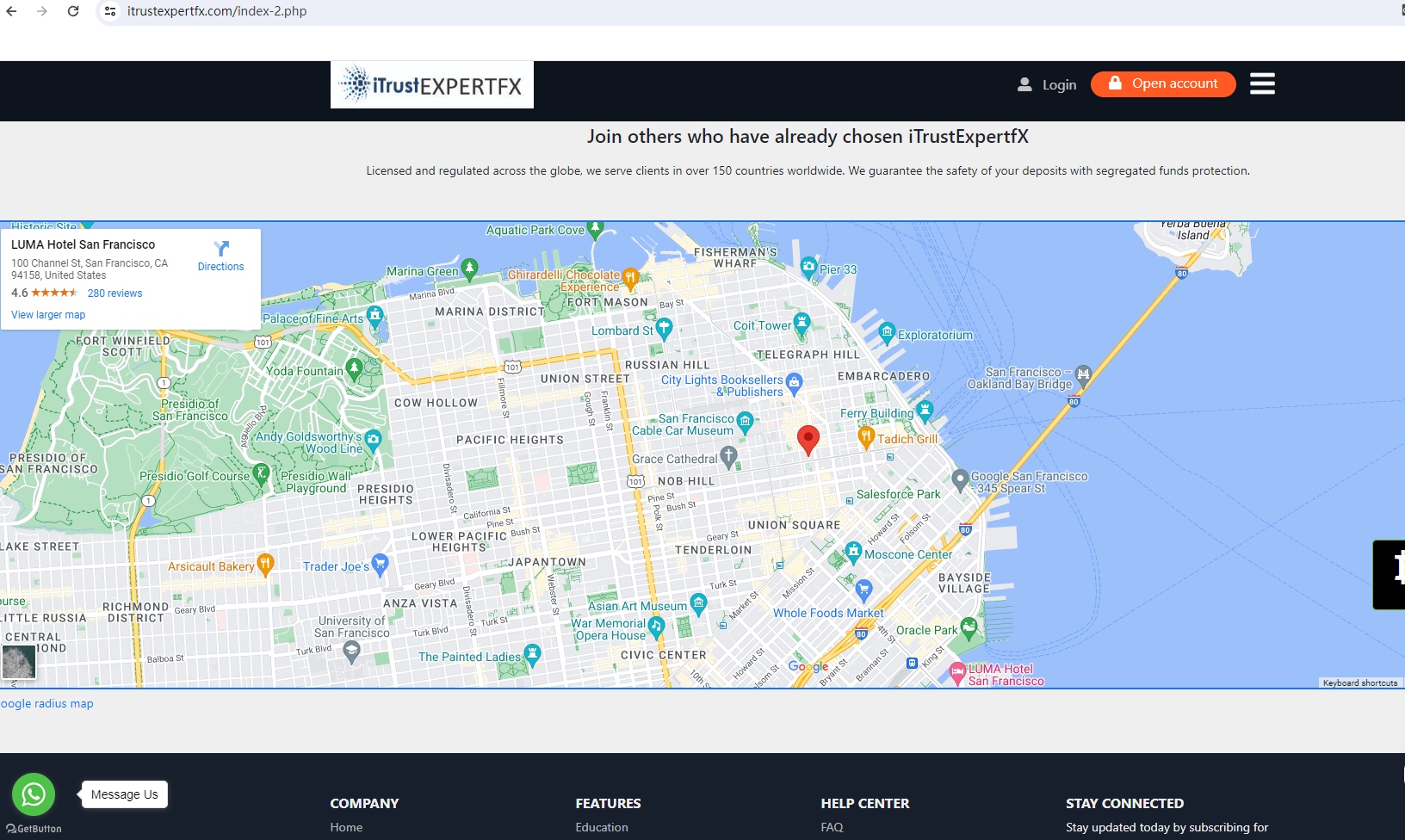1405x840 pixels.
Task: Click the address bar URL field
Action: click(217, 11)
